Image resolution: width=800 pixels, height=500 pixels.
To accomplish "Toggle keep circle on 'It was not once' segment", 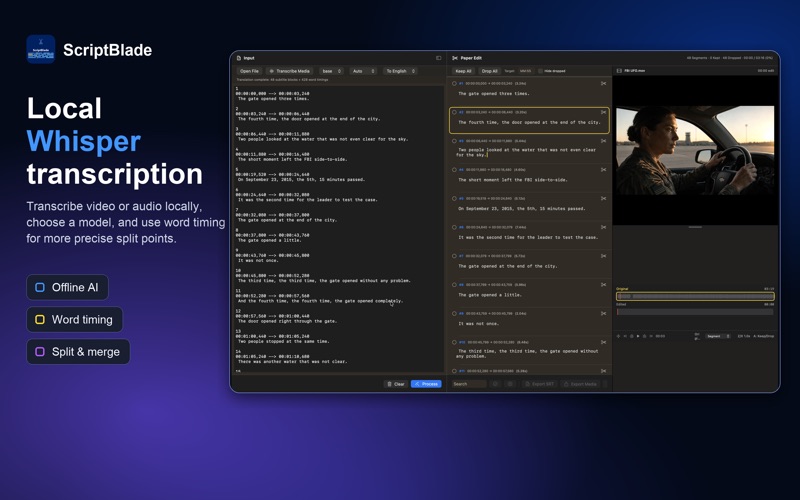I will pos(454,314).
